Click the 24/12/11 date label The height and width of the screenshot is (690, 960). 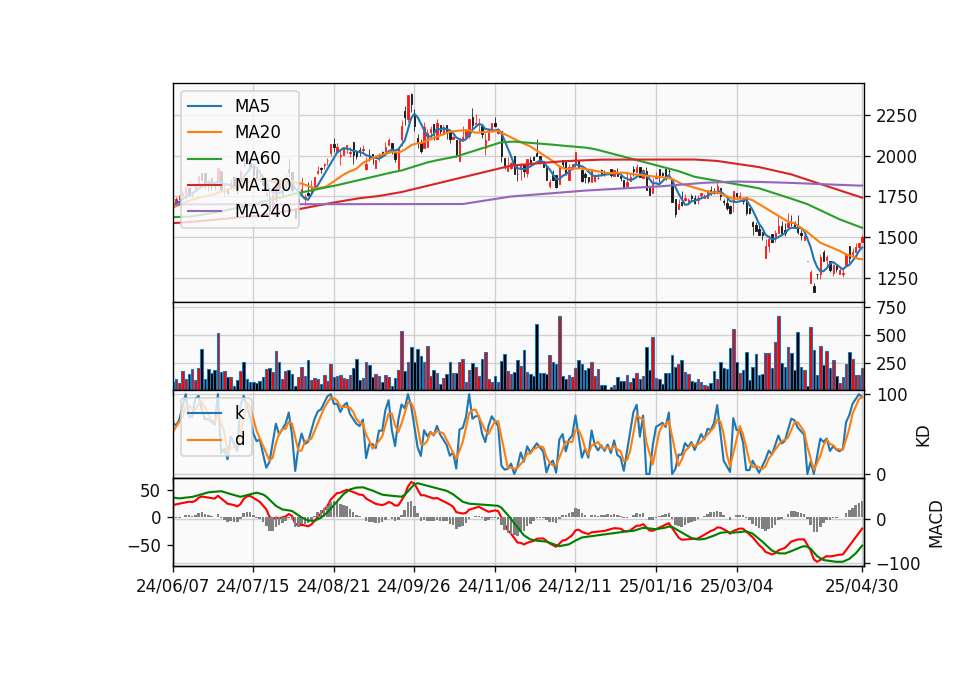point(575,587)
